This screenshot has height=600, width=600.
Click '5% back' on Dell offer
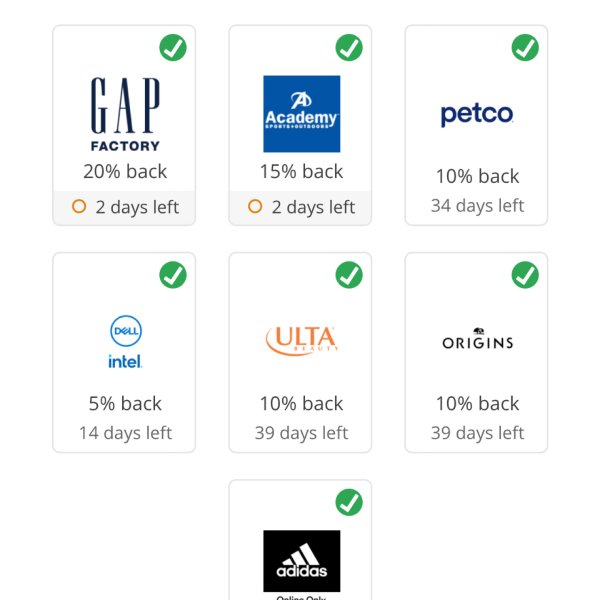tap(125, 403)
